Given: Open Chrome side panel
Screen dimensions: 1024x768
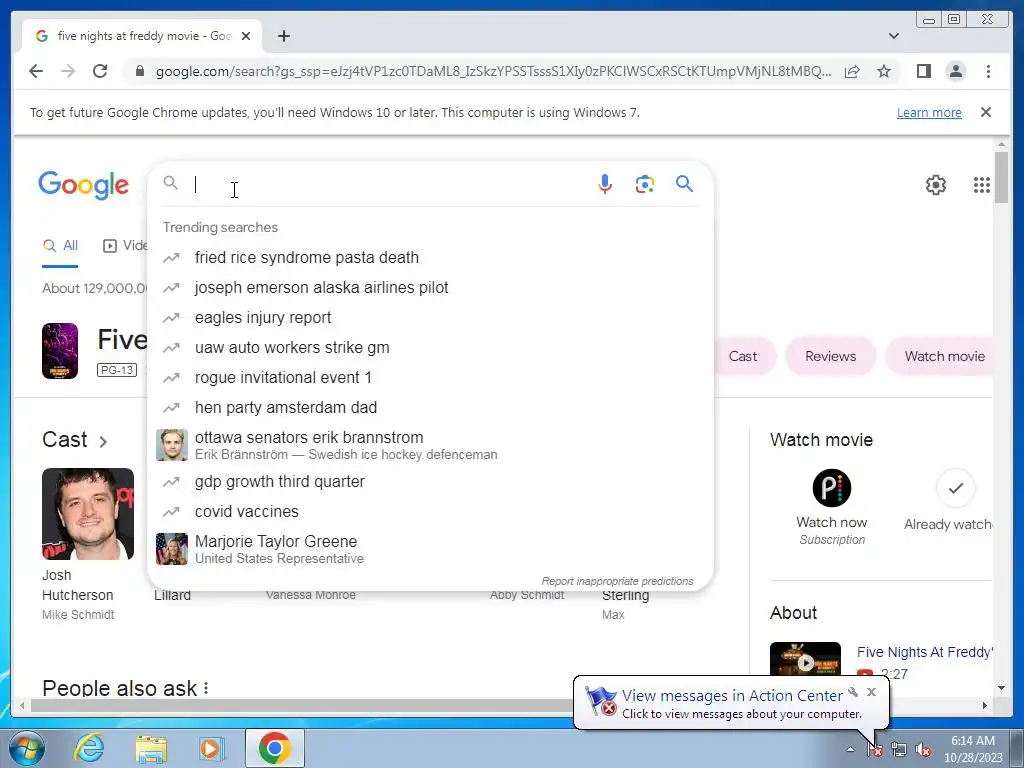Looking at the screenshot, I should pos(923,71).
